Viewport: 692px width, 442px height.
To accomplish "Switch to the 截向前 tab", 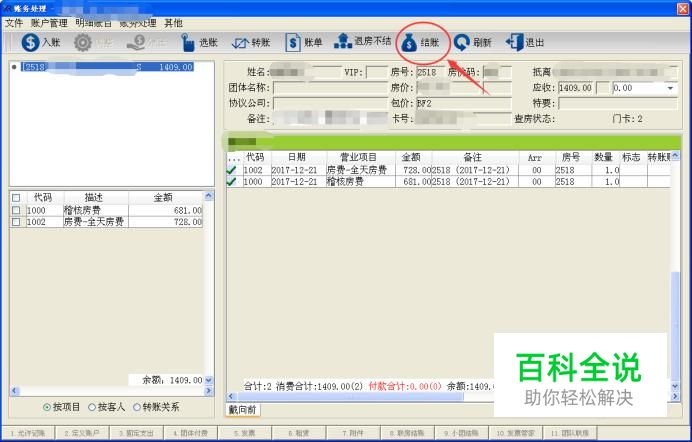I will (x=242, y=410).
